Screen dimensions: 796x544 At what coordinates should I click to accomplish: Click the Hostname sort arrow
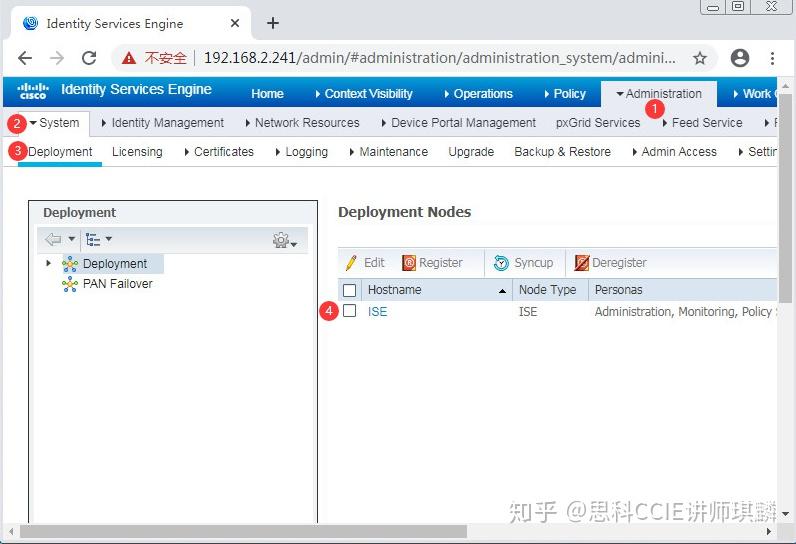point(502,291)
